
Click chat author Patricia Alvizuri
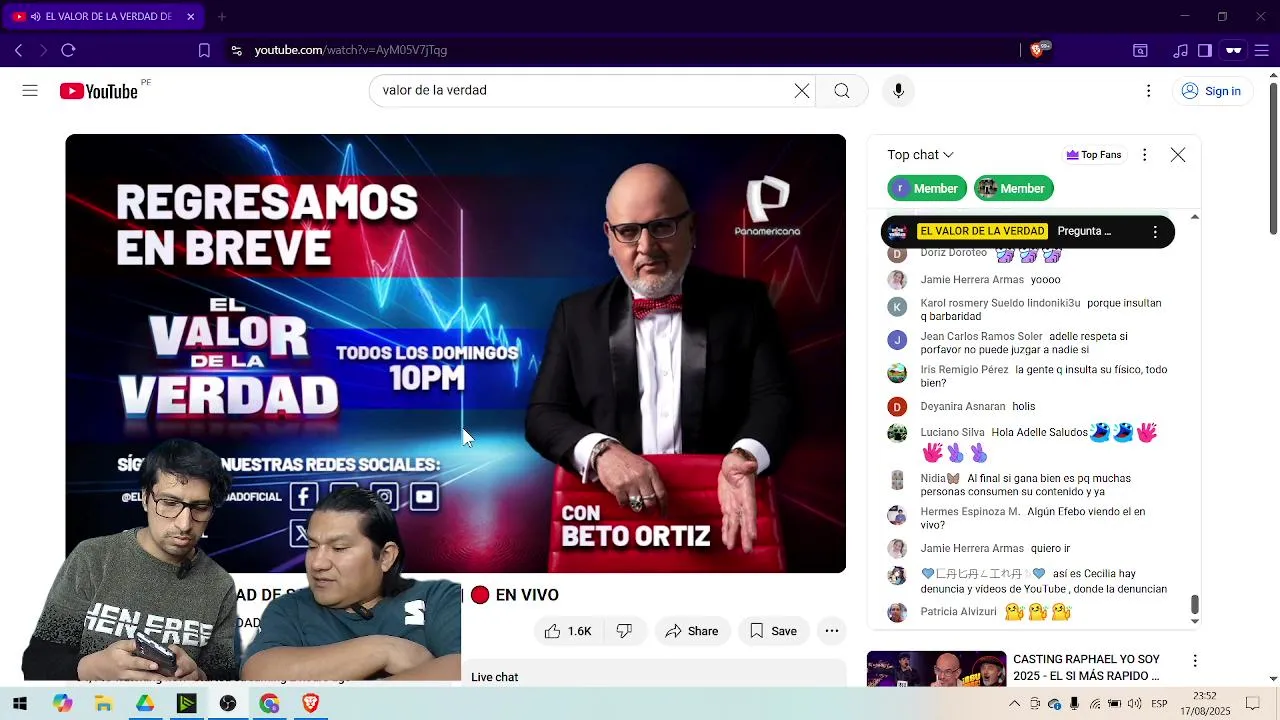958,612
